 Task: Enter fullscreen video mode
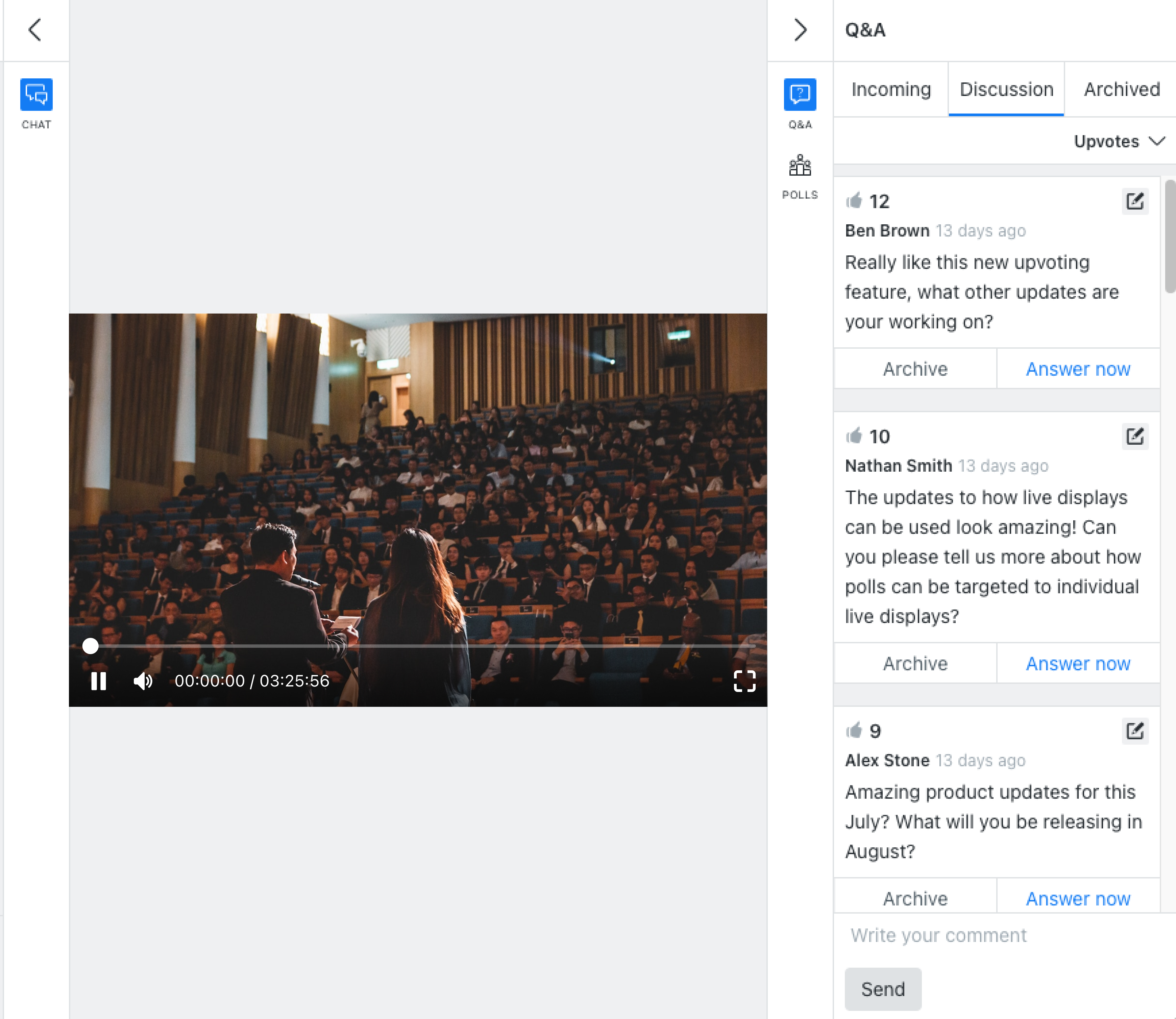pyautogui.click(x=744, y=681)
